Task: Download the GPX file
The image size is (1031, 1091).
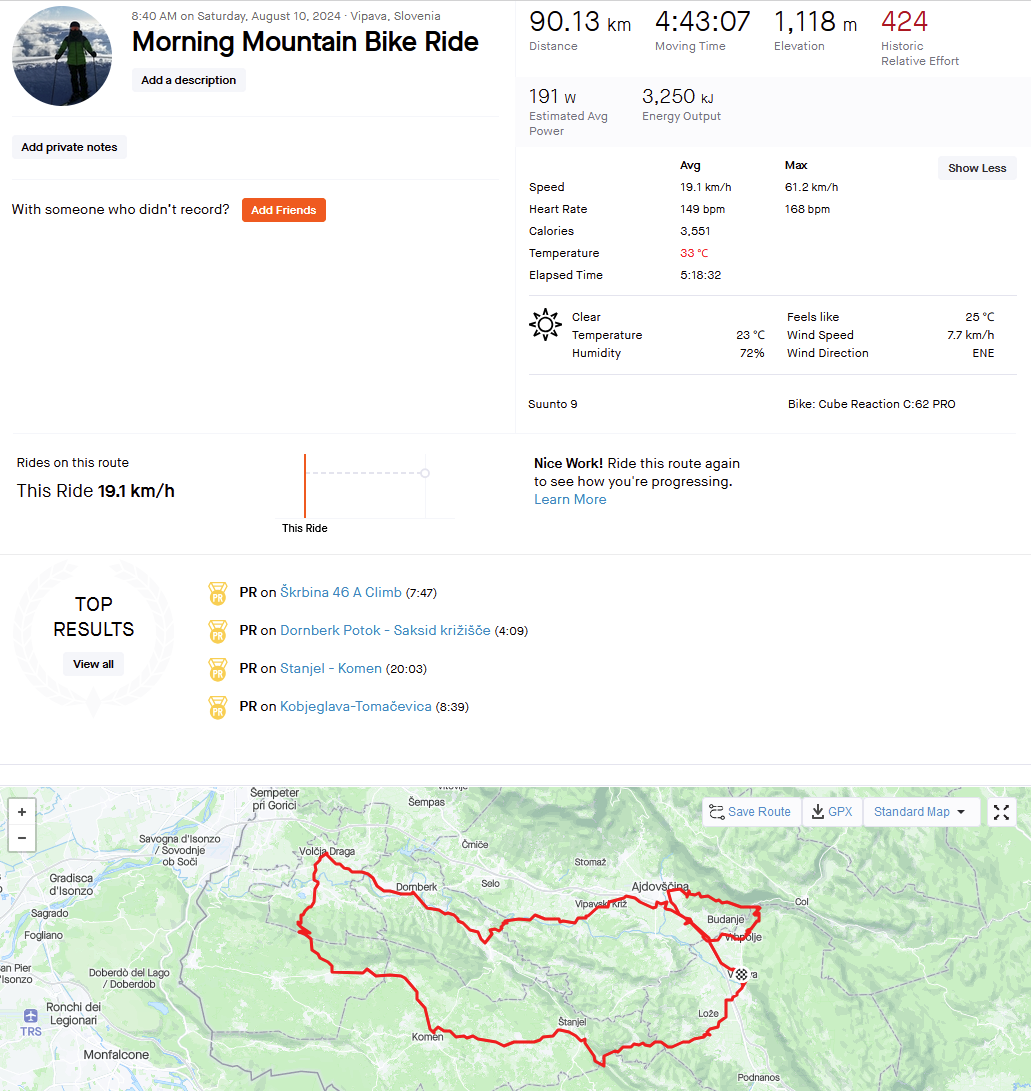Action: coord(832,812)
